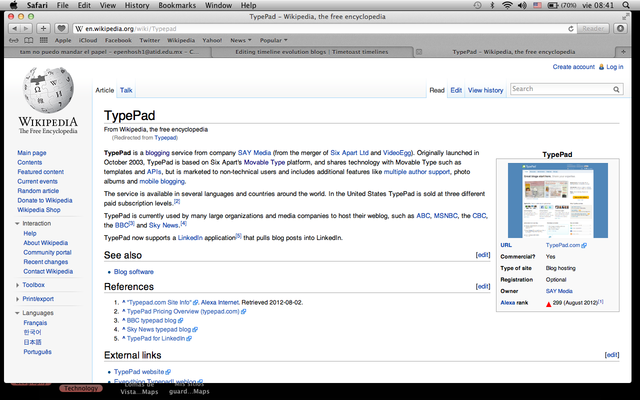Click the LinkedIn link in the article
The image size is (640, 400).
[x=190, y=238]
